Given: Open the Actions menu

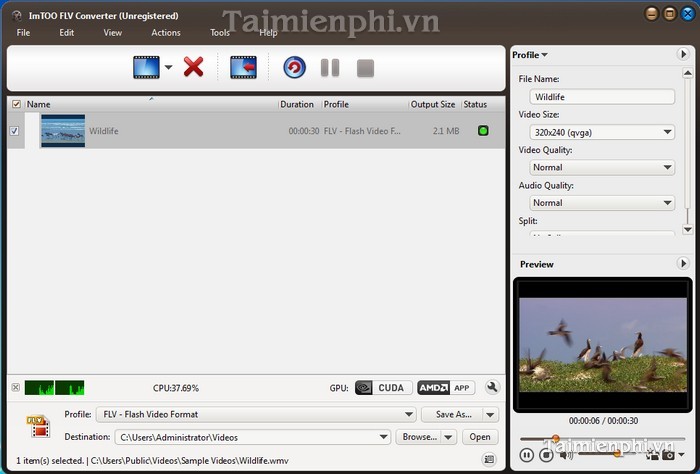Looking at the screenshot, I should point(166,33).
